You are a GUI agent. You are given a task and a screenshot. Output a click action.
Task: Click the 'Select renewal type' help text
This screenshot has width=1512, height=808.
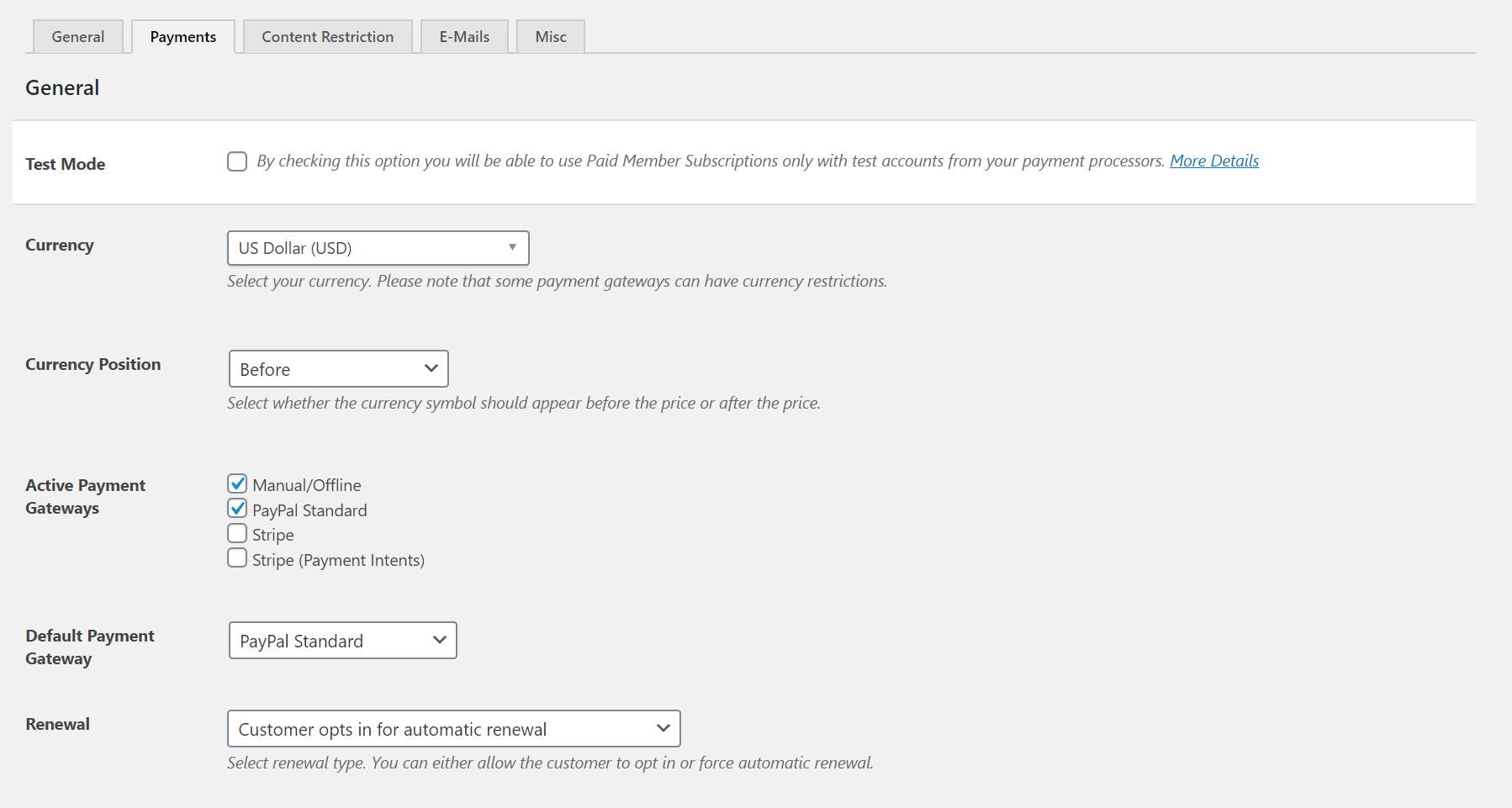click(551, 763)
